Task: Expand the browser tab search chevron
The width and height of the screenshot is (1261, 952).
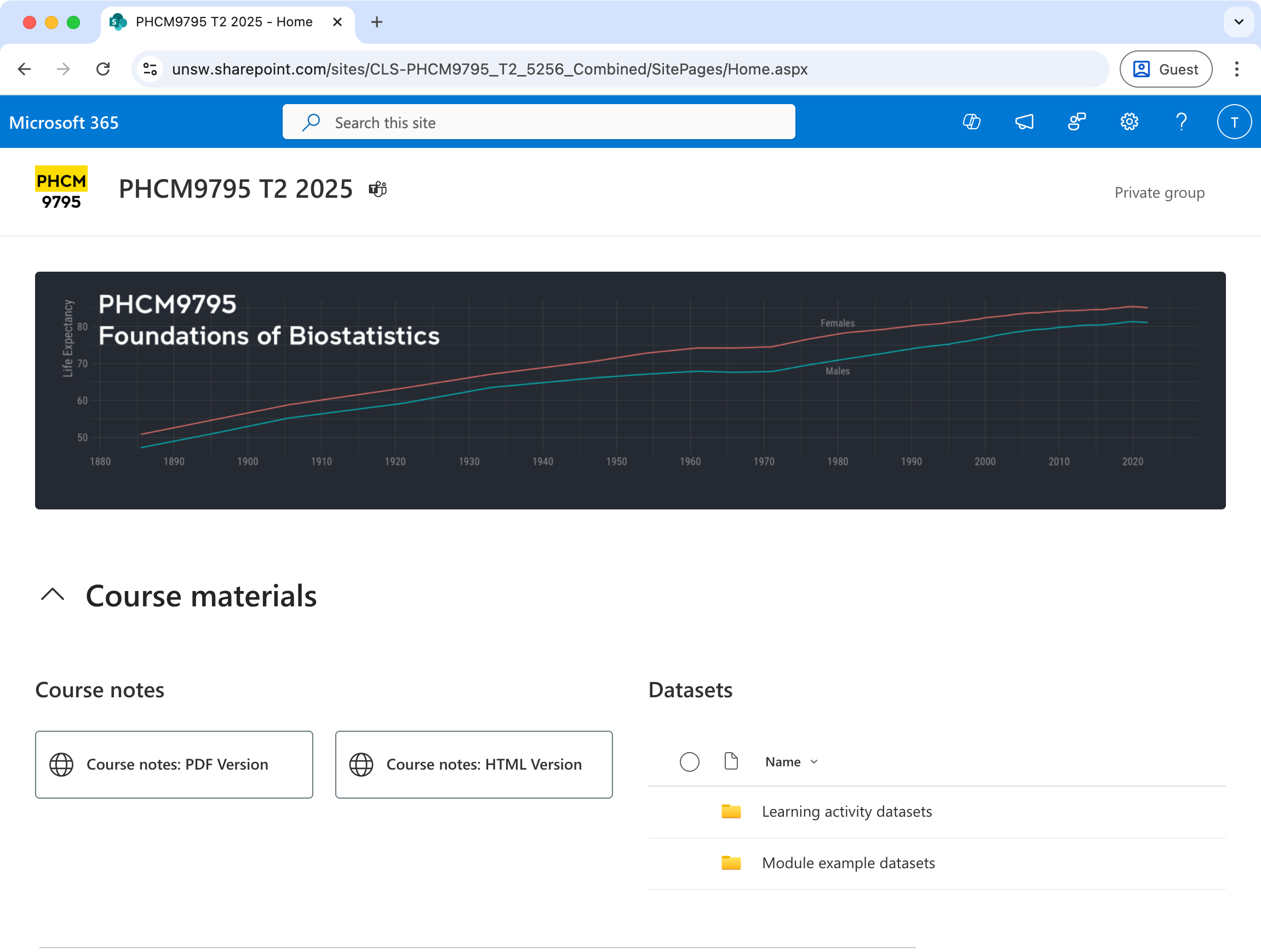Action: coord(1238,22)
